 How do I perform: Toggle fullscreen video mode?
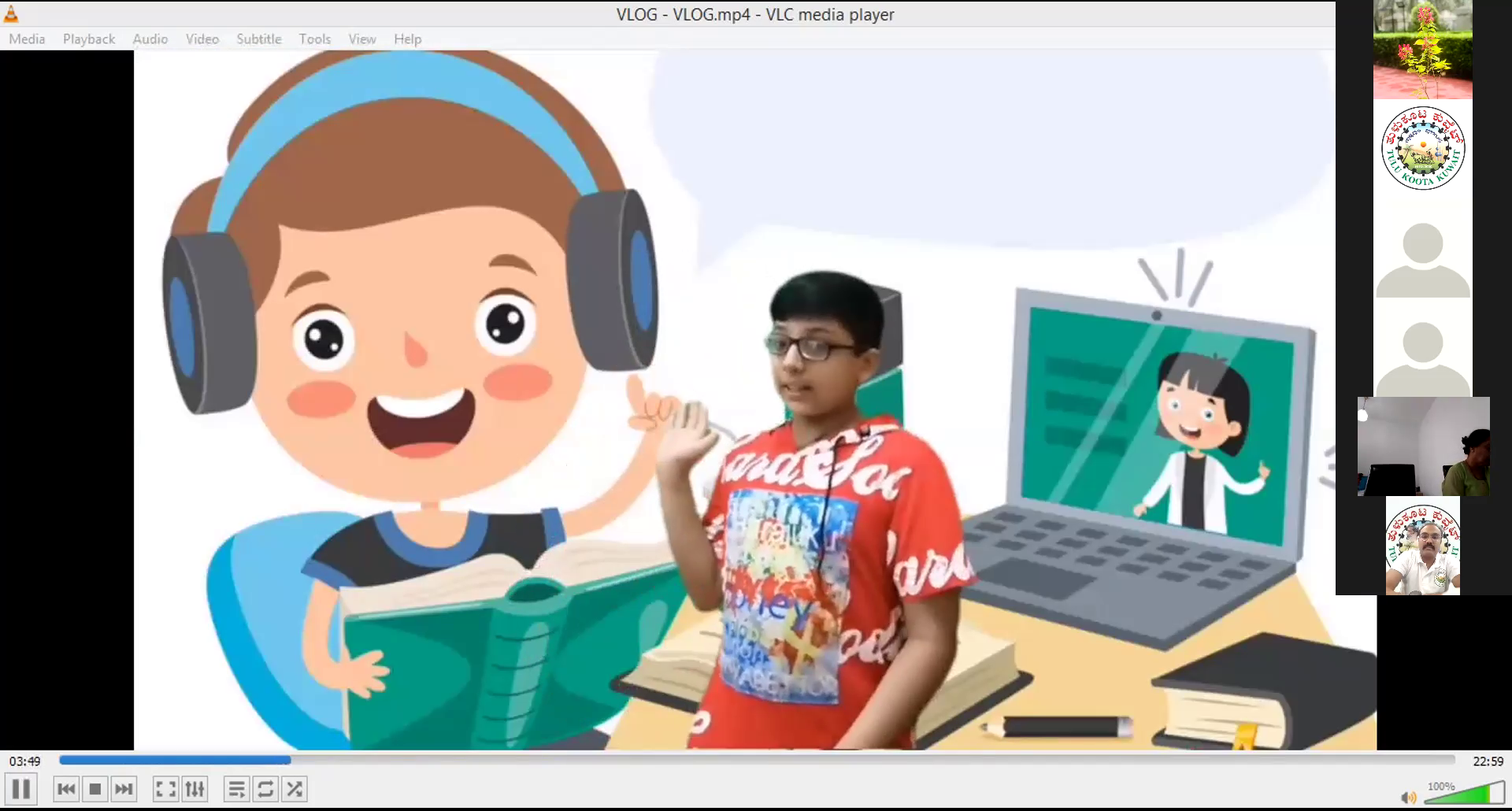[165, 789]
